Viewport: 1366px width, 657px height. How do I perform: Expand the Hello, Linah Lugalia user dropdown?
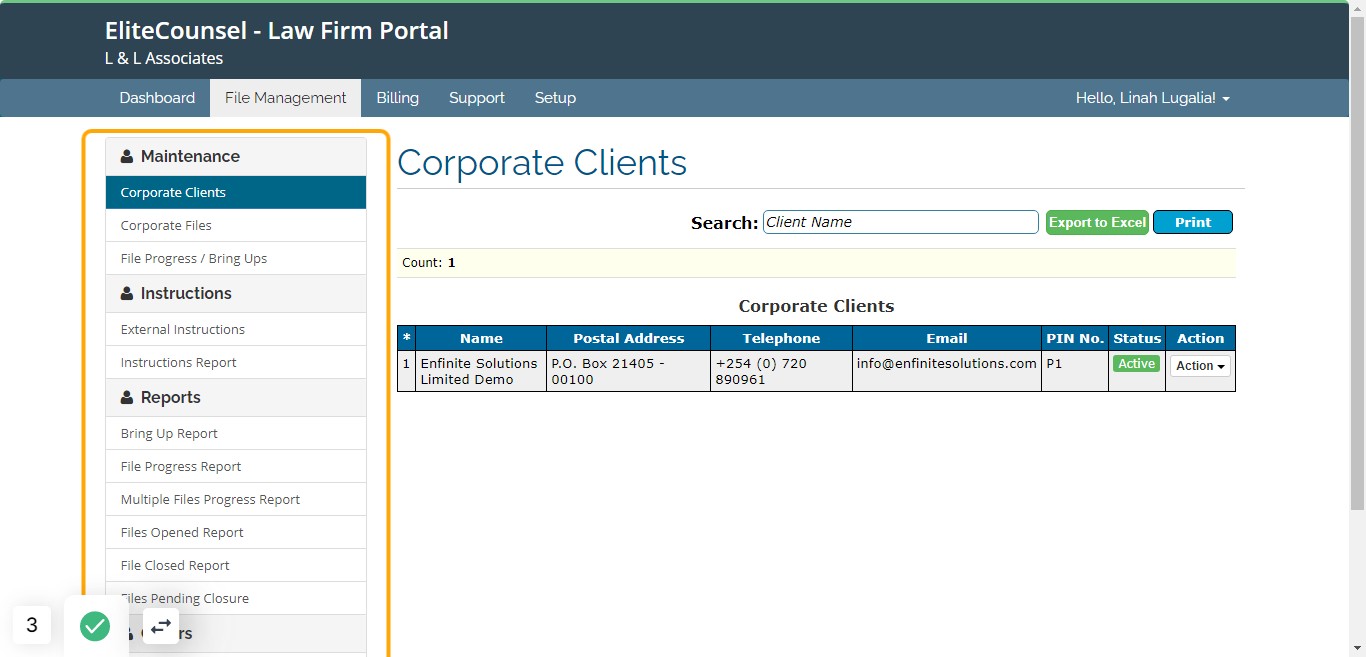click(x=1152, y=98)
